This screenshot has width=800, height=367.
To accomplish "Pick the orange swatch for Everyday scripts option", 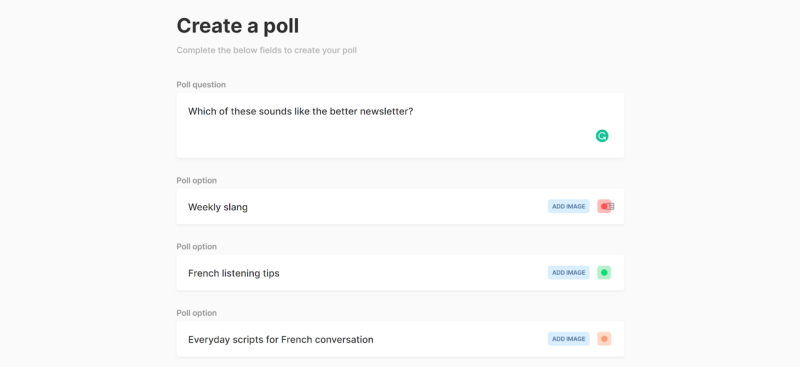I will click(604, 339).
